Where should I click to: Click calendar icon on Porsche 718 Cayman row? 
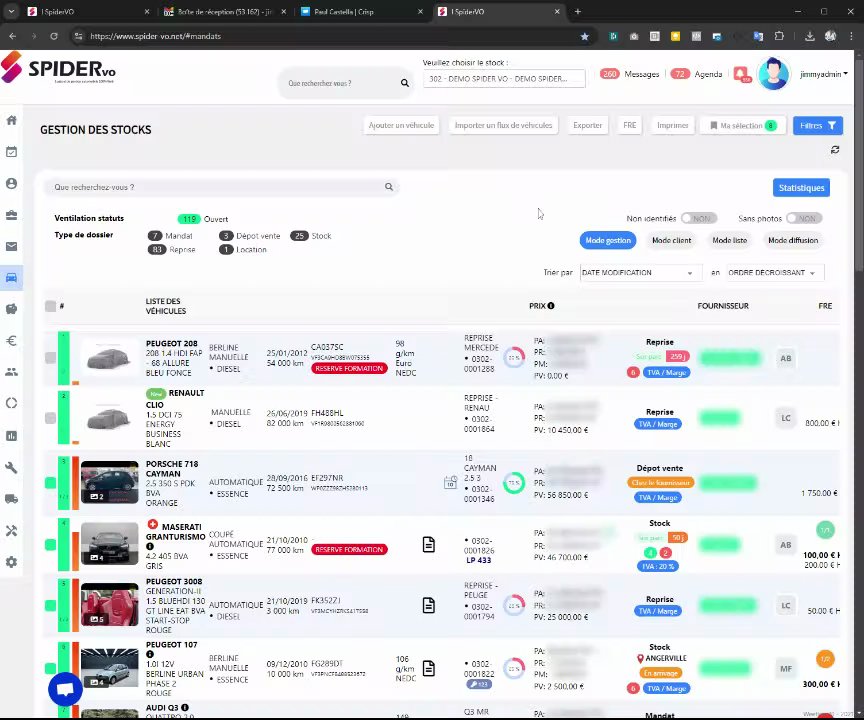(450, 483)
